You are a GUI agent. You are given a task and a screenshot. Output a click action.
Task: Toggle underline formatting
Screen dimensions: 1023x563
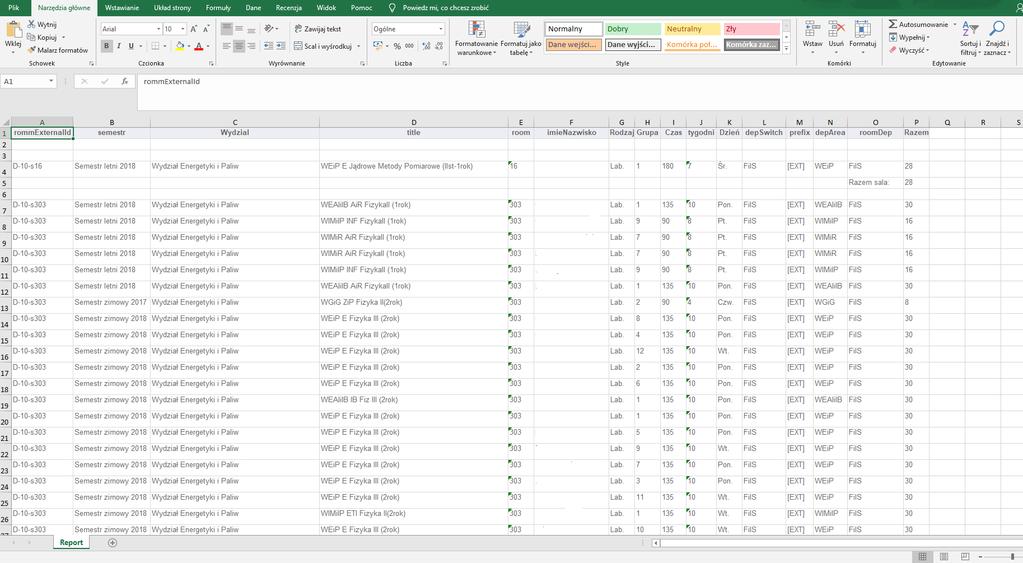coord(131,46)
